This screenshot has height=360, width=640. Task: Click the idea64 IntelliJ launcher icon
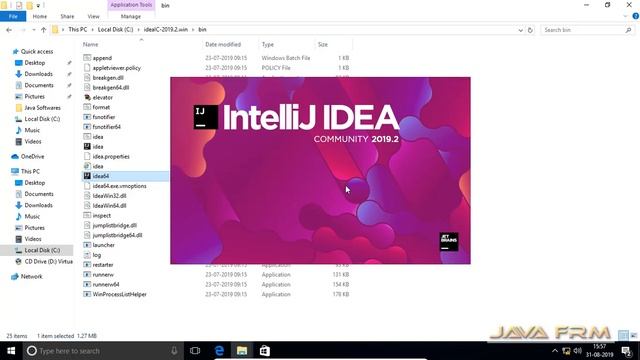87,176
